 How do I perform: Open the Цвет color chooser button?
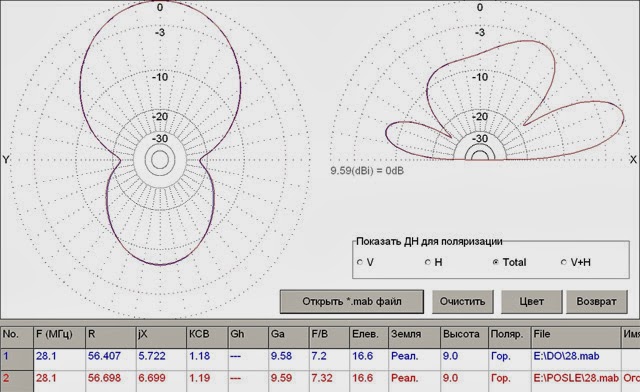click(x=531, y=302)
